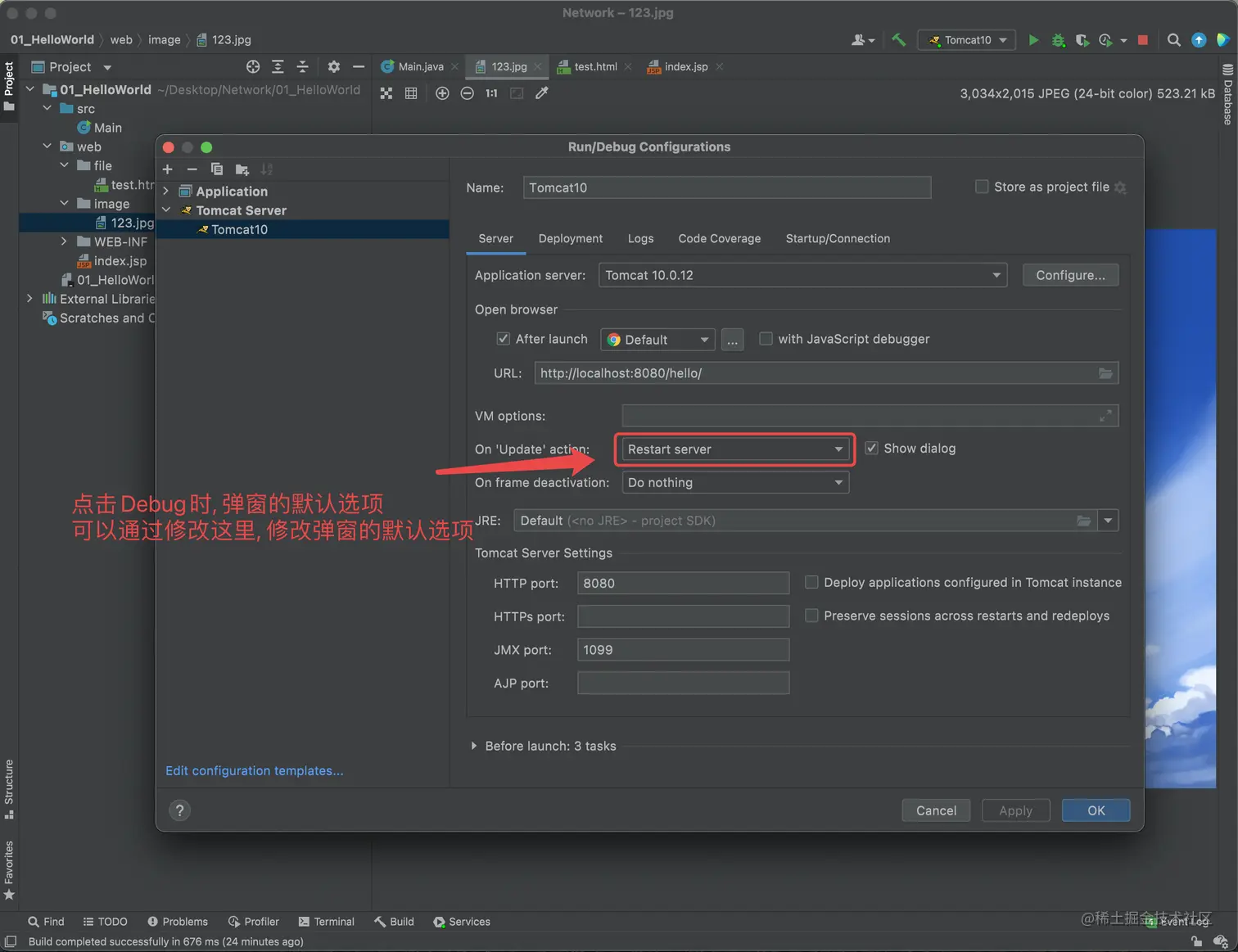Remove configuration with the minus icon
Screen dimensions: 1238x952
click(x=192, y=169)
